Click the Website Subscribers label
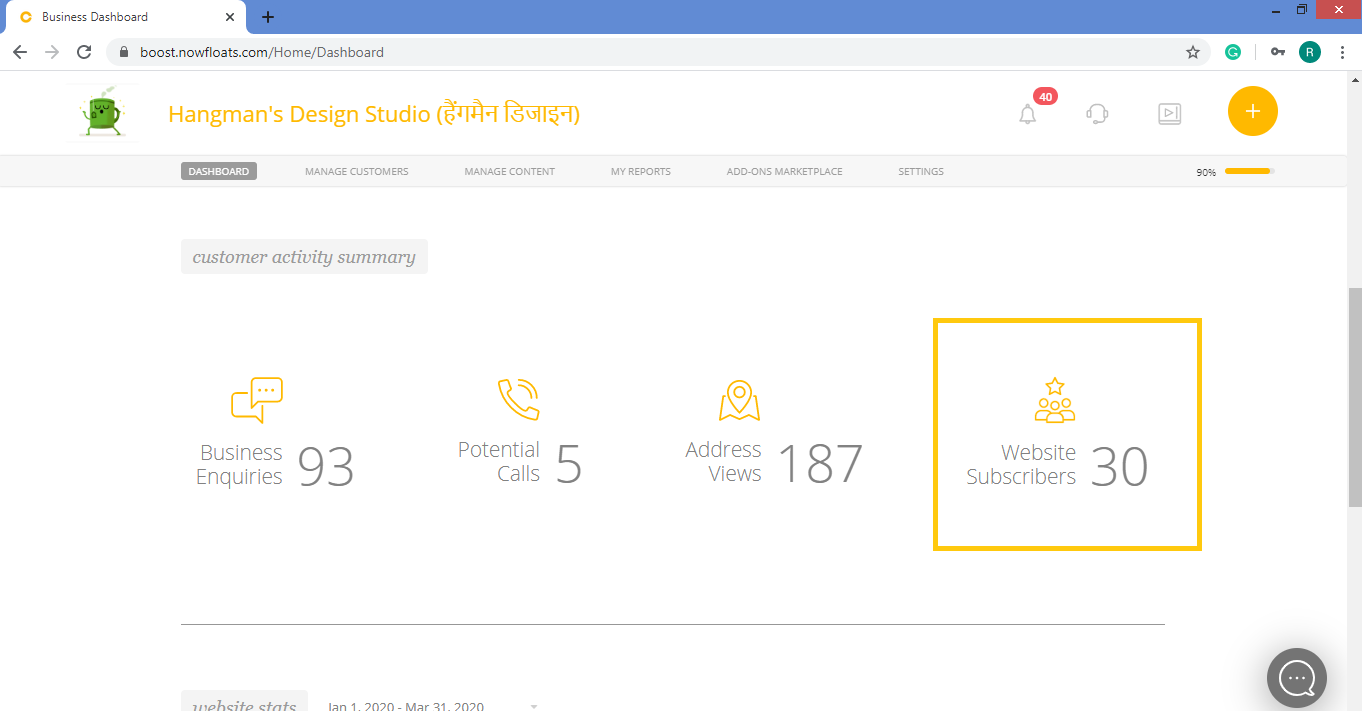 pyautogui.click(x=1021, y=465)
